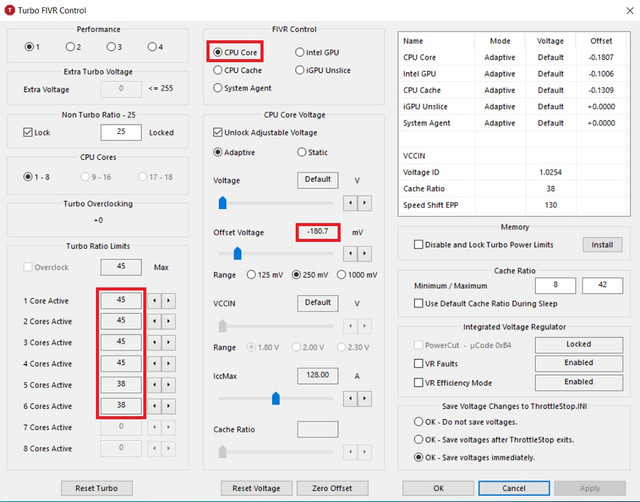Click the Offset Voltage left arrow

point(350,254)
